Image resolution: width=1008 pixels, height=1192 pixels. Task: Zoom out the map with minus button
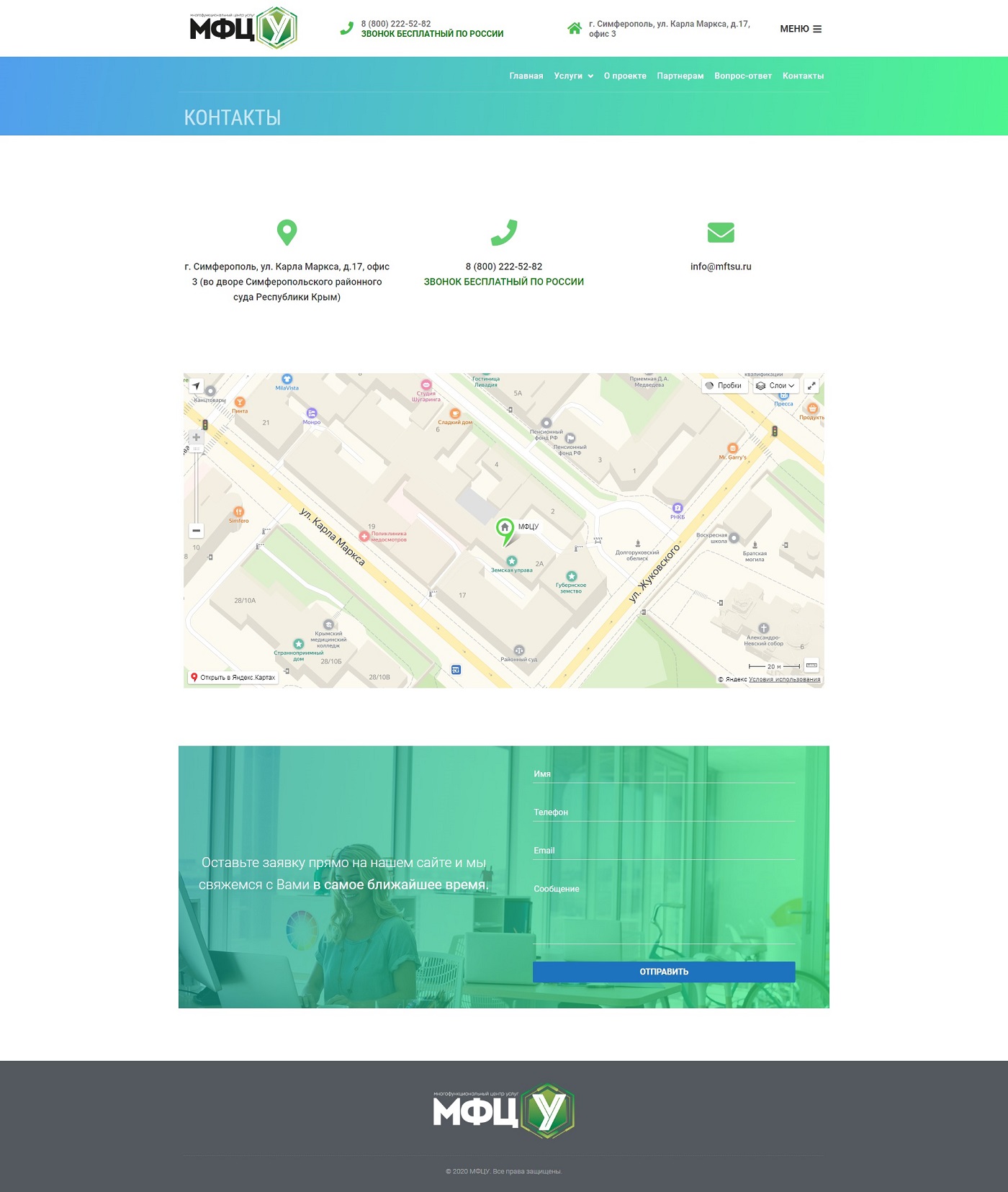(196, 531)
